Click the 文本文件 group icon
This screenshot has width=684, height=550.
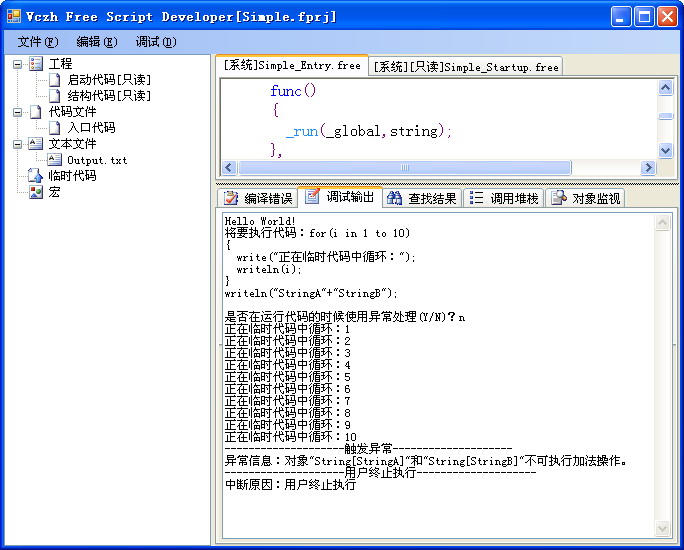(35, 143)
